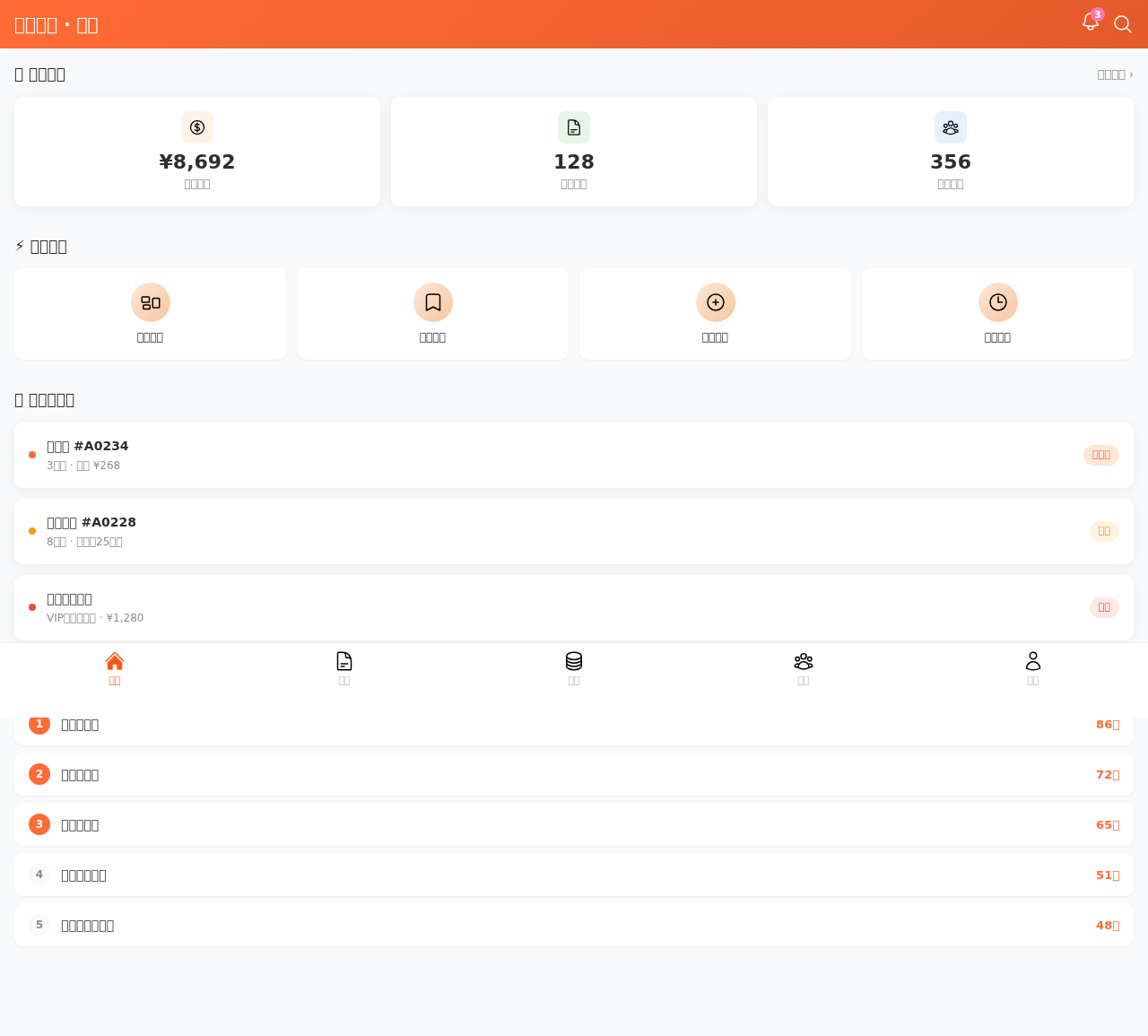
Task: Select the plus circle quick action icon
Action: click(x=716, y=302)
